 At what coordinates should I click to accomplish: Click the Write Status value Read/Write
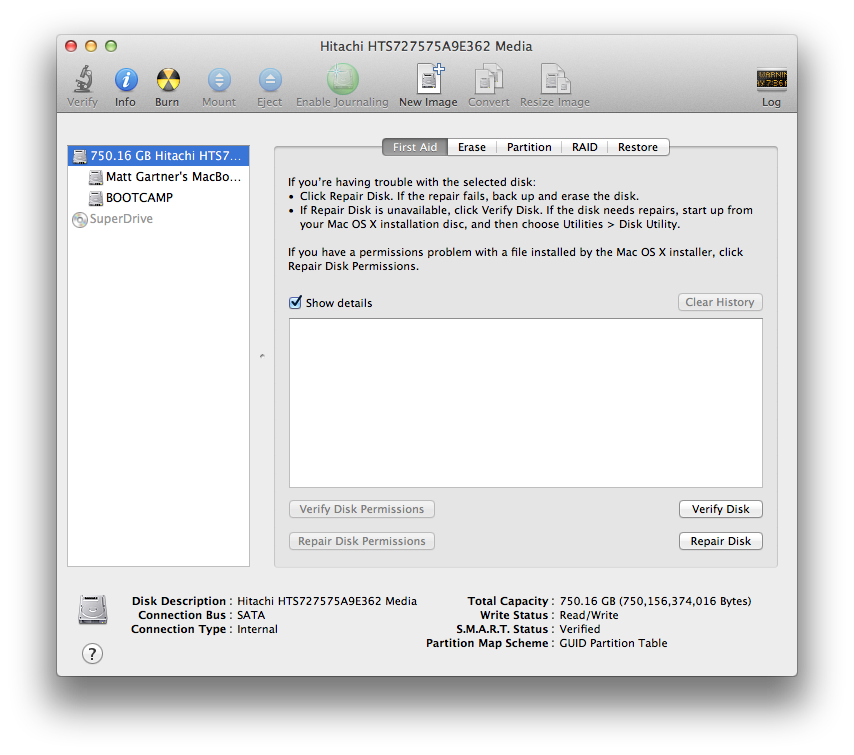click(x=589, y=615)
